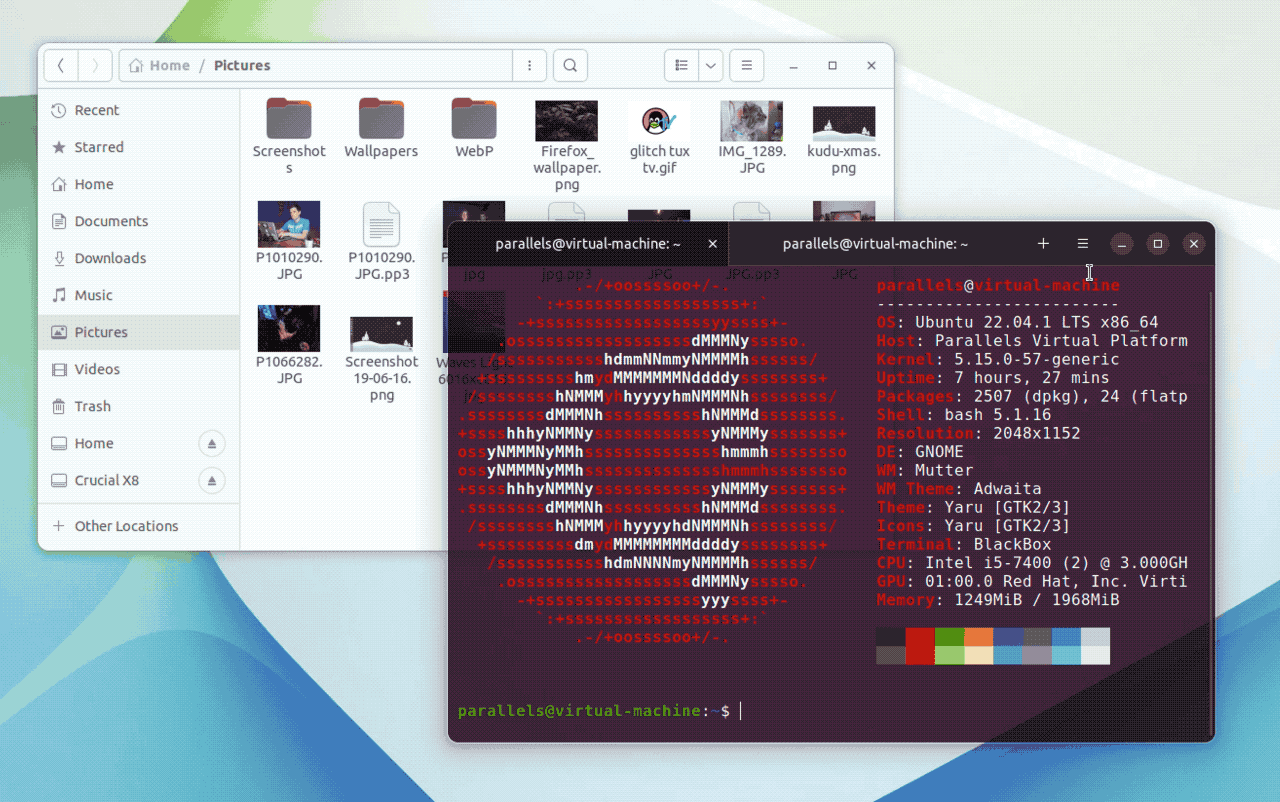Open the house-icon Home folder in sidebar

tap(139, 184)
